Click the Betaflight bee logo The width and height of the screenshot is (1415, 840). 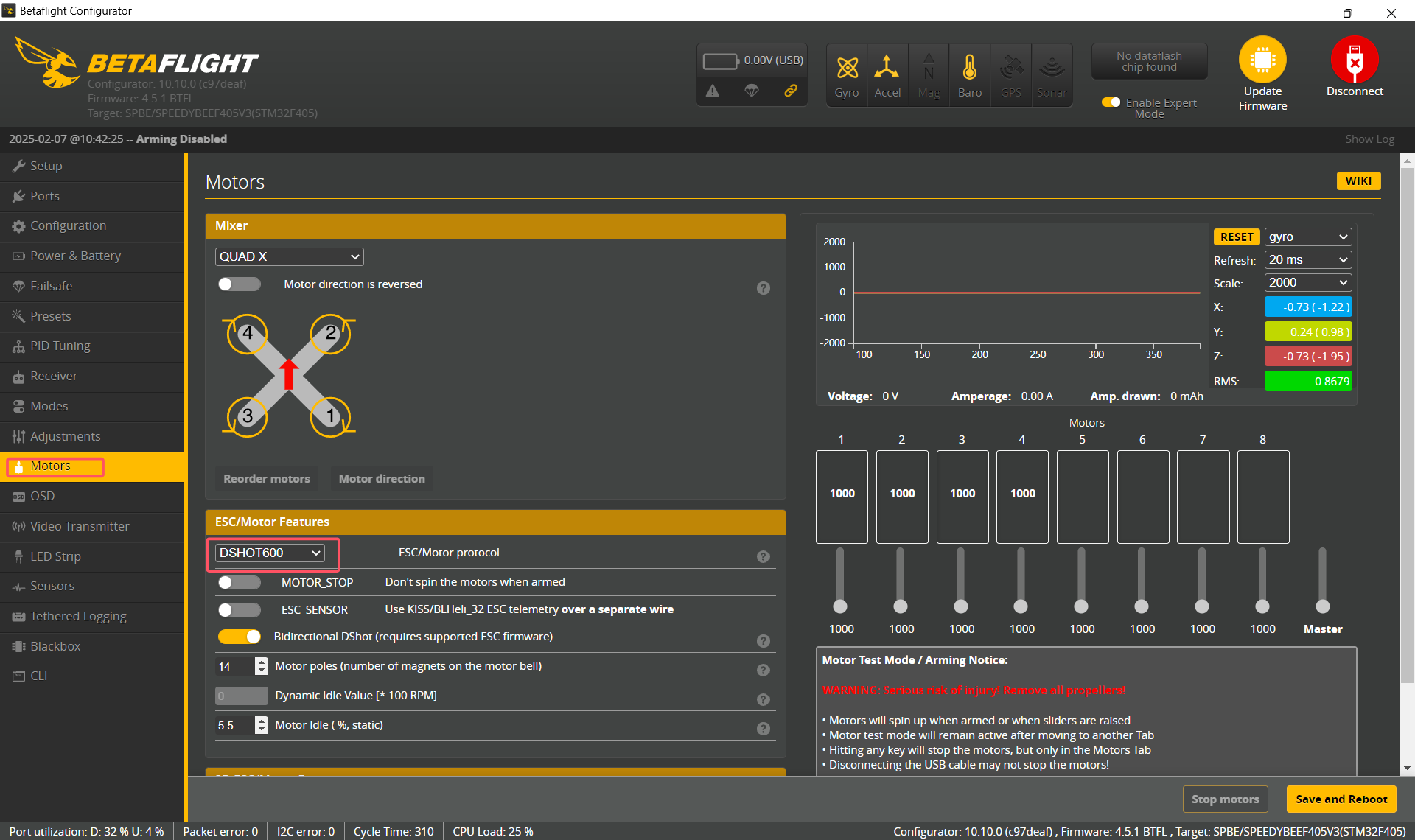click(x=48, y=63)
